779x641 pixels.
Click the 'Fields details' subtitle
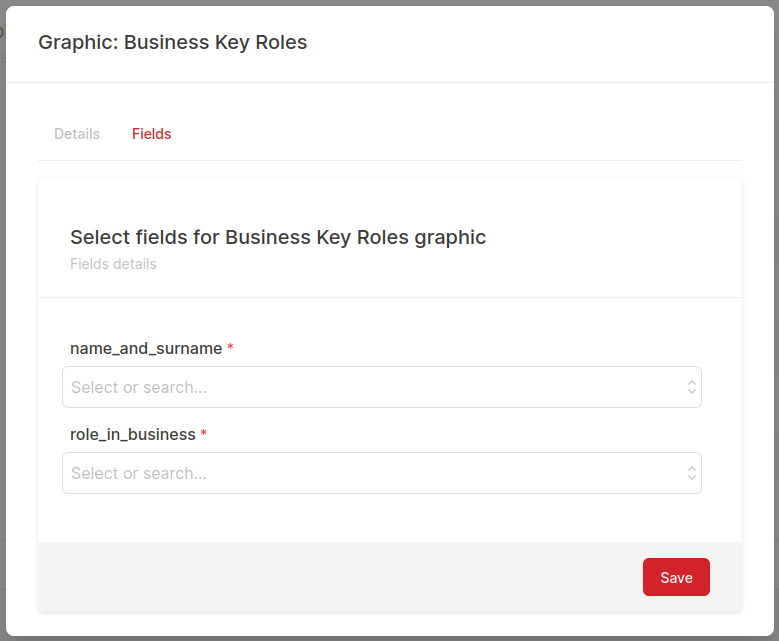coord(113,264)
